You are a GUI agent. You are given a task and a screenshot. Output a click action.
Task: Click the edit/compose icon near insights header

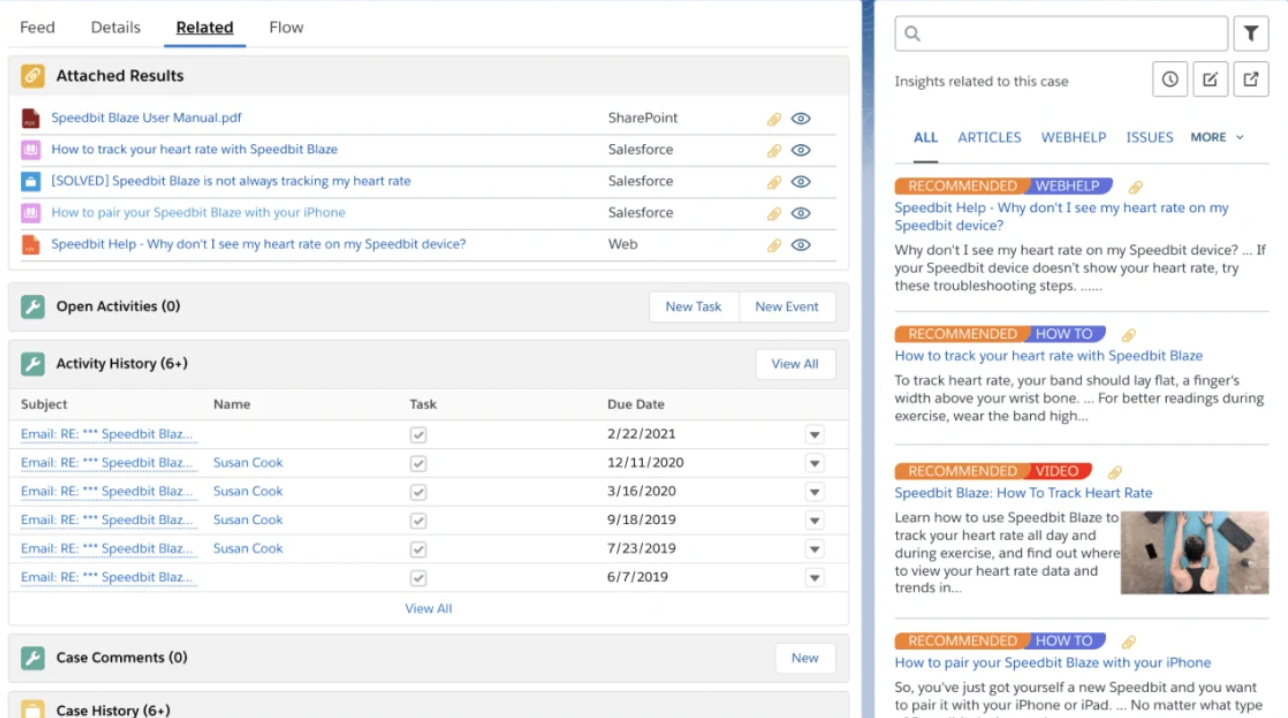(1210, 79)
